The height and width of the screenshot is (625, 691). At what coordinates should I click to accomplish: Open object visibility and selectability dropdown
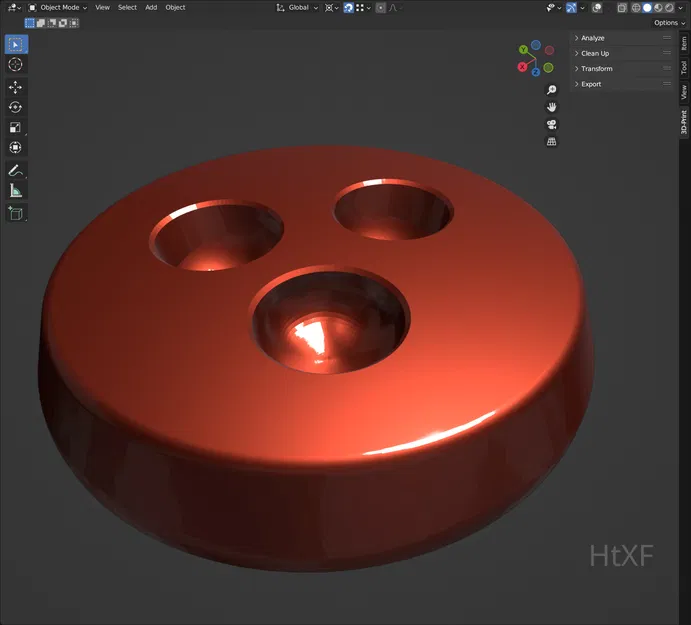(554, 7)
